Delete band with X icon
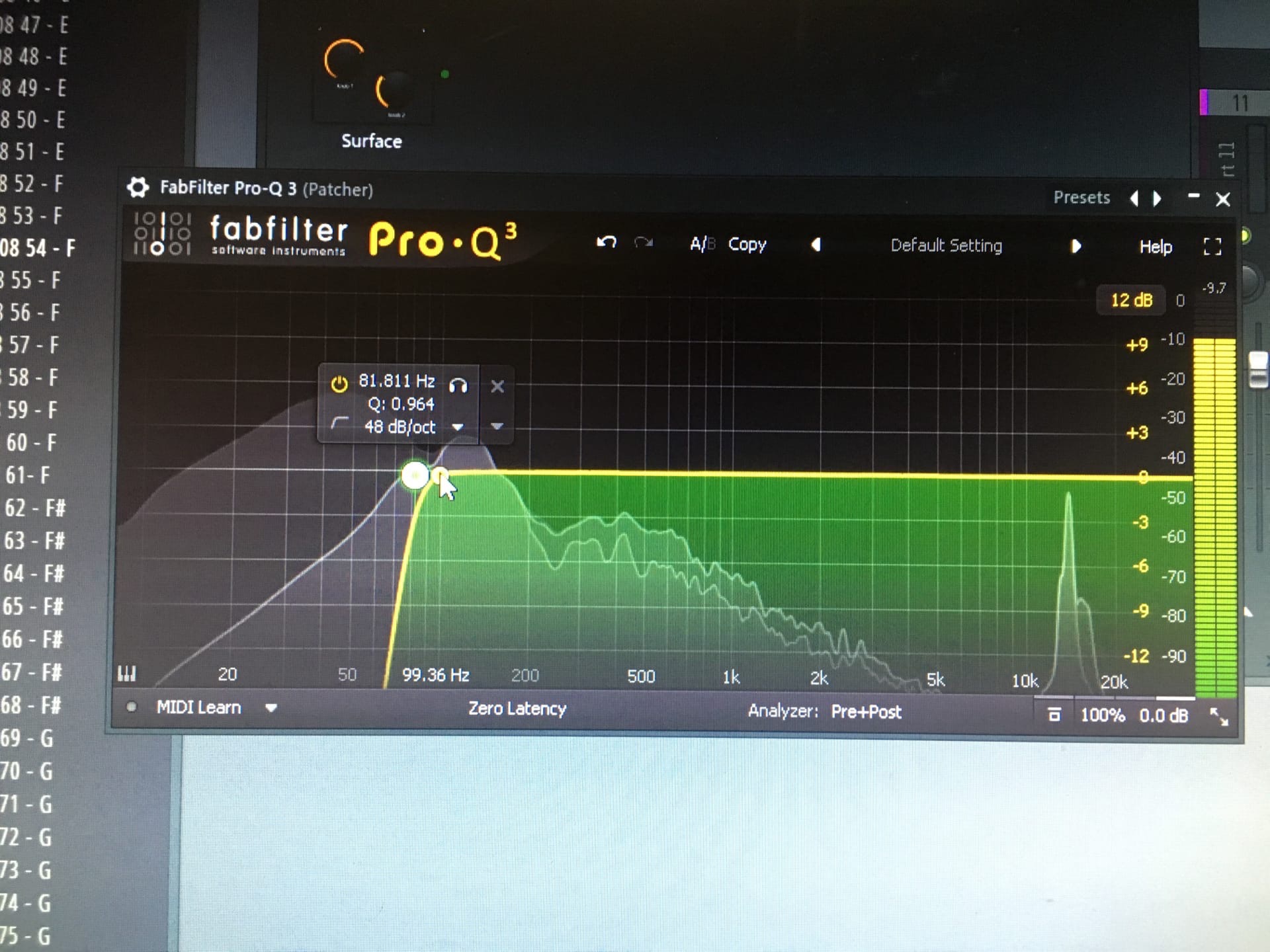Screen dimensions: 1270x952 (x=497, y=386)
